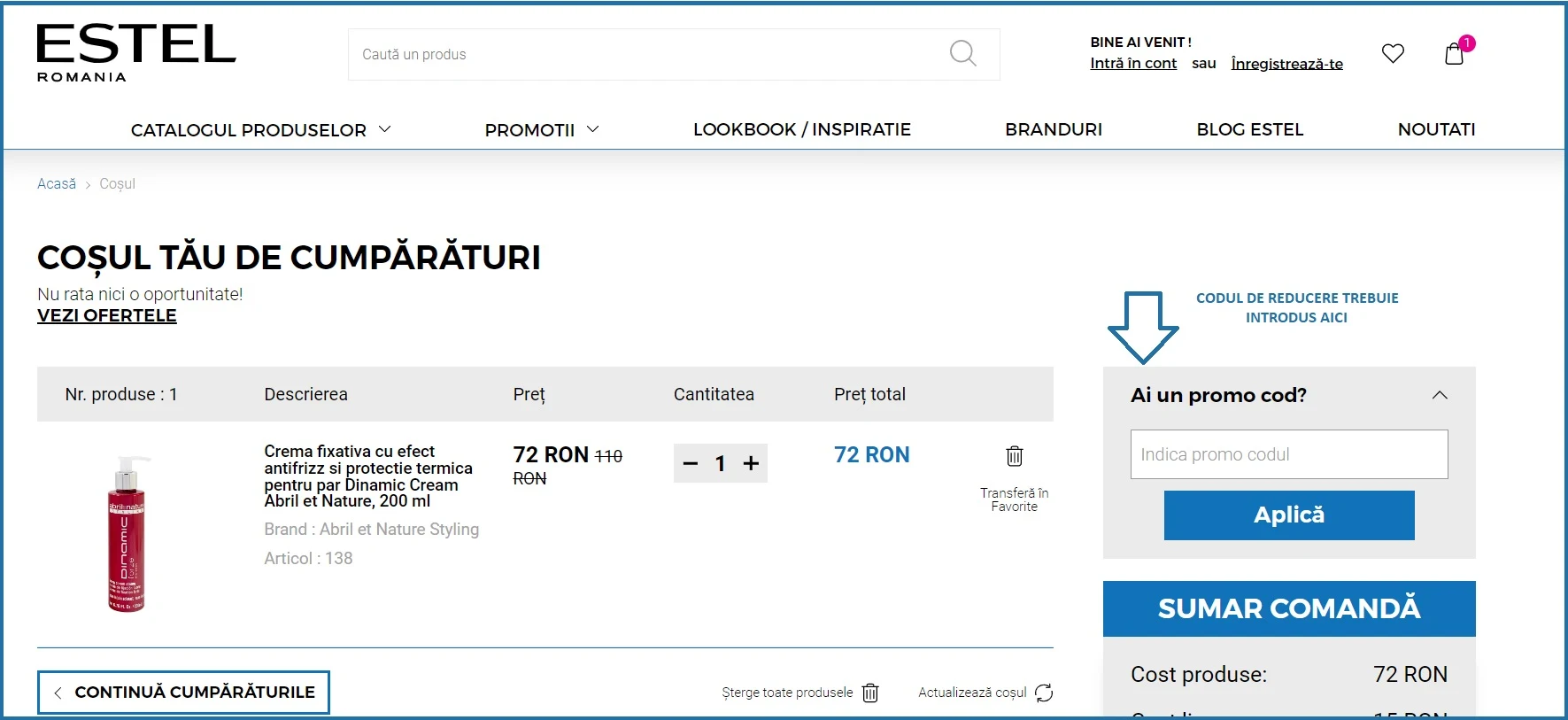Click the Aplică promo code button
Screen dimensions: 1568x720
pyautogui.click(x=1289, y=515)
